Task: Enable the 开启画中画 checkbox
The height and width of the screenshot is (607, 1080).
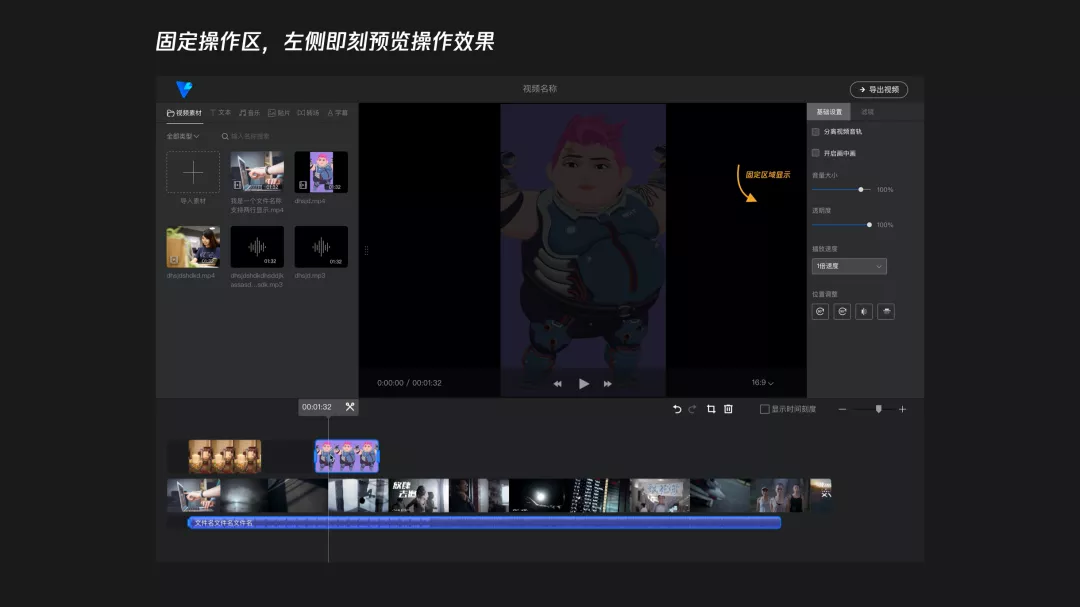Action: (816, 153)
